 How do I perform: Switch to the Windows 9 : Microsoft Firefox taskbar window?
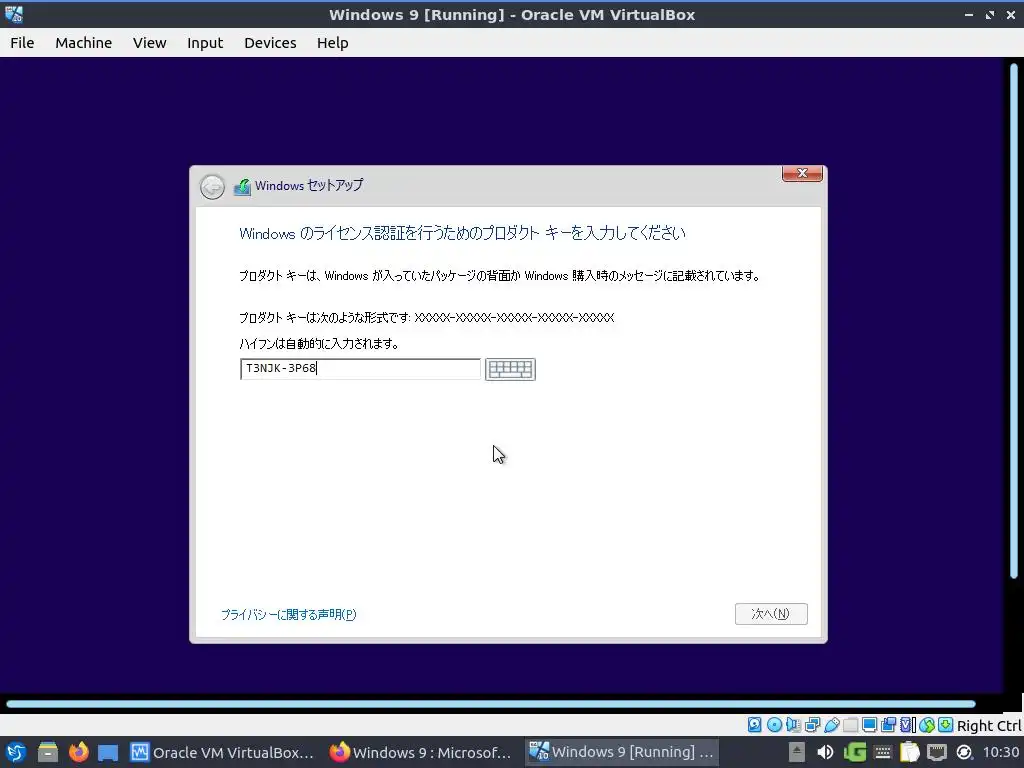tap(421, 752)
